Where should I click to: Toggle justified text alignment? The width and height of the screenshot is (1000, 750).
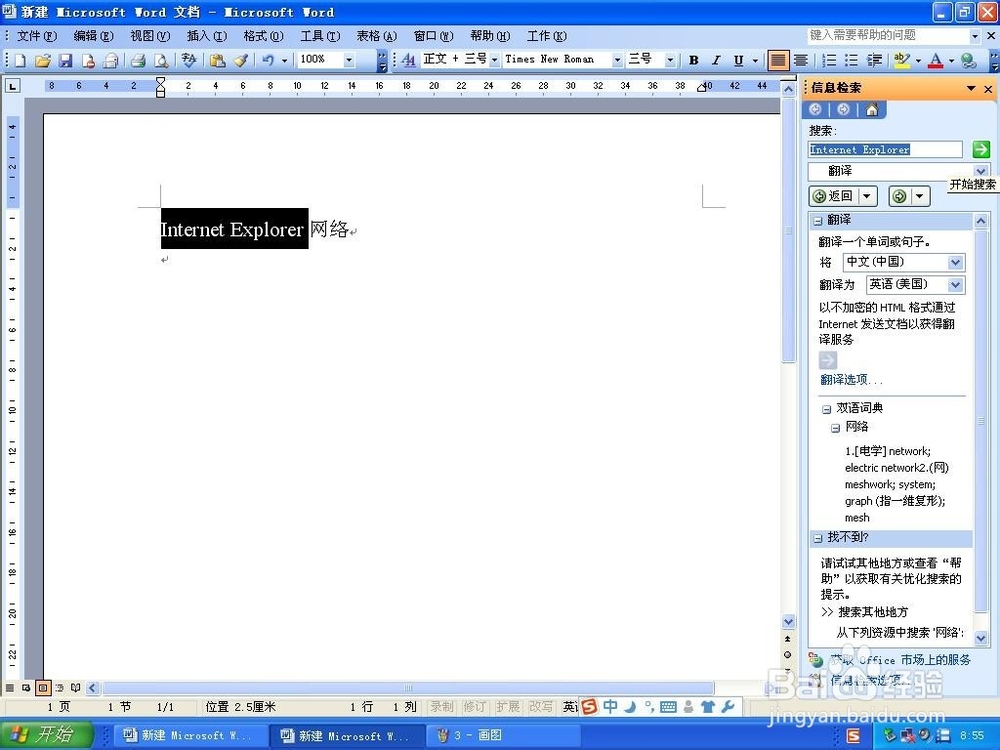point(778,61)
